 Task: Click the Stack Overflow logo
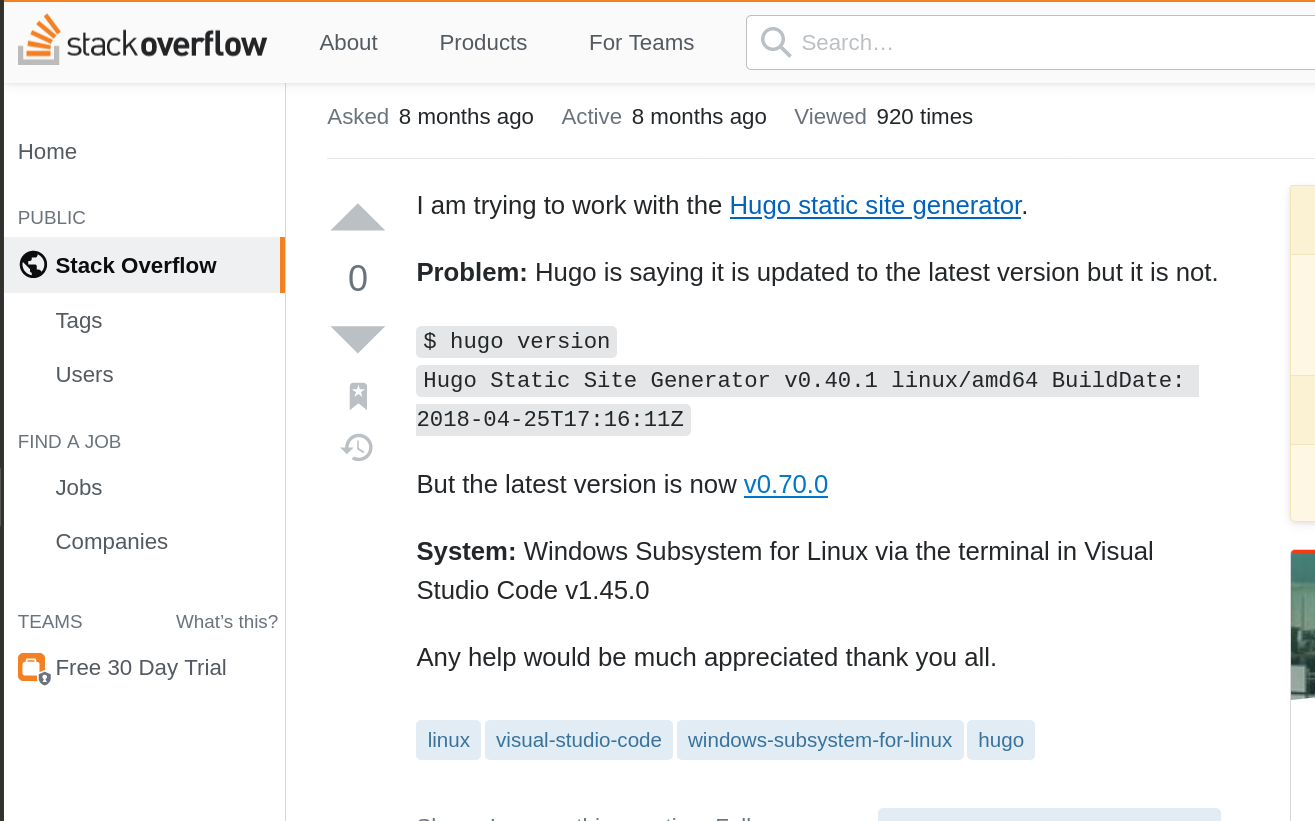[x=142, y=42]
